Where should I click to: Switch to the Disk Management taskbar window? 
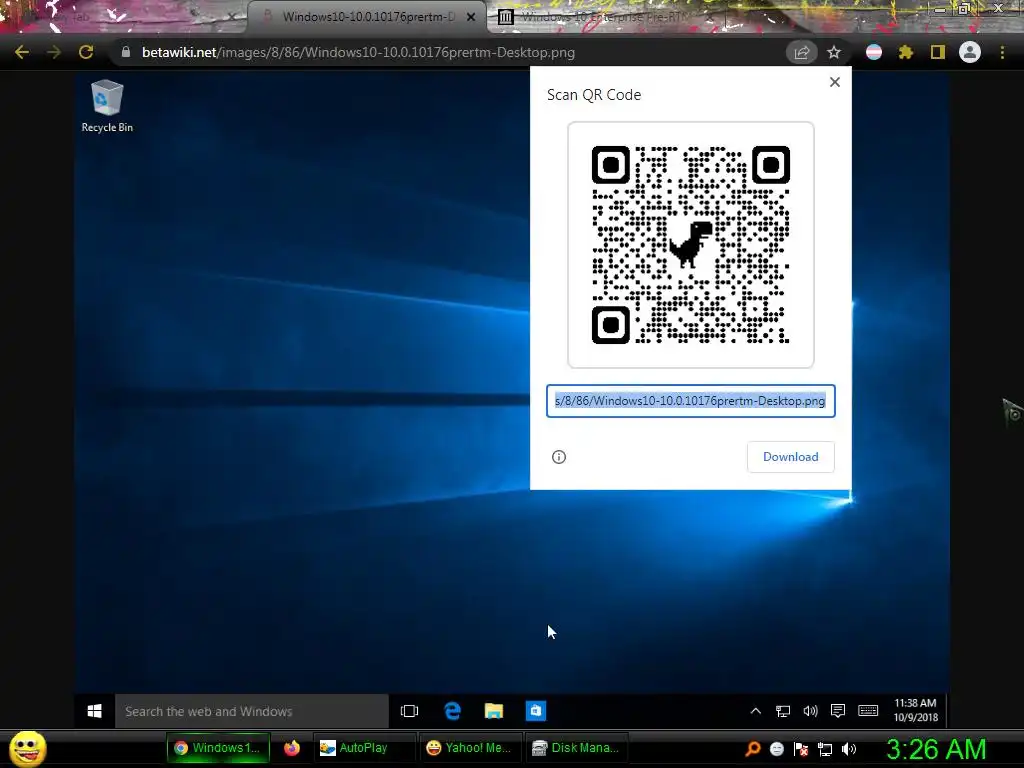577,748
